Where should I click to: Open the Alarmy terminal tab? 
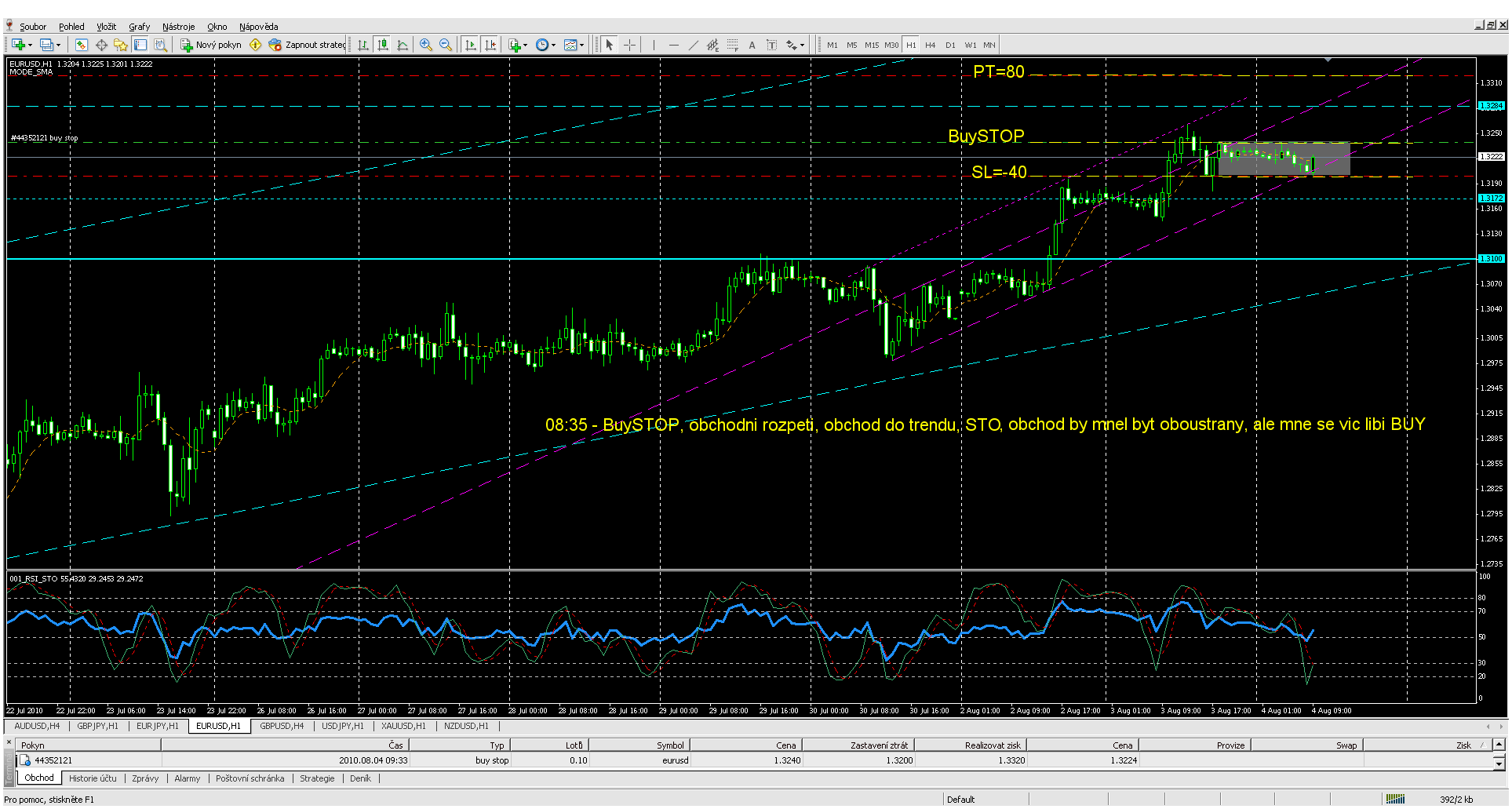pyautogui.click(x=187, y=778)
